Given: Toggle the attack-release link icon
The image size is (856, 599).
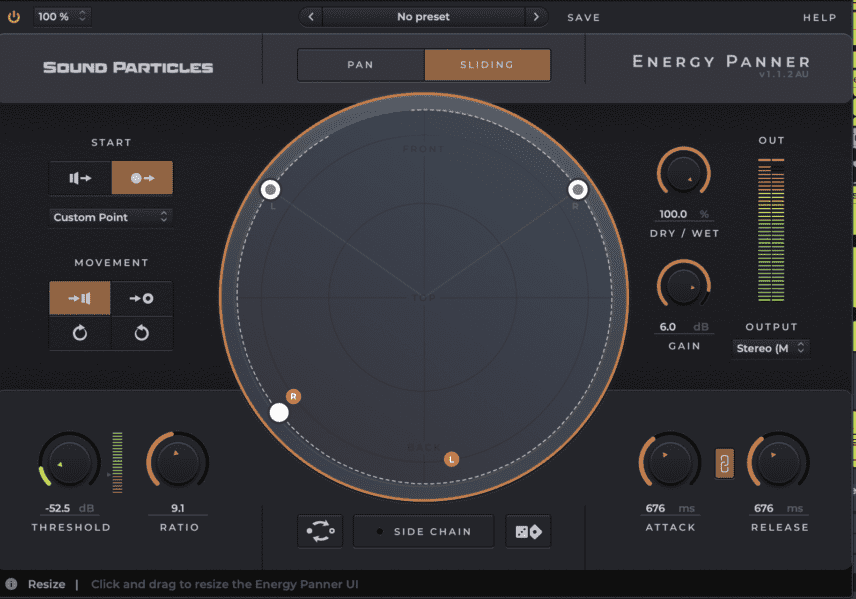Looking at the screenshot, I should 724,464.
